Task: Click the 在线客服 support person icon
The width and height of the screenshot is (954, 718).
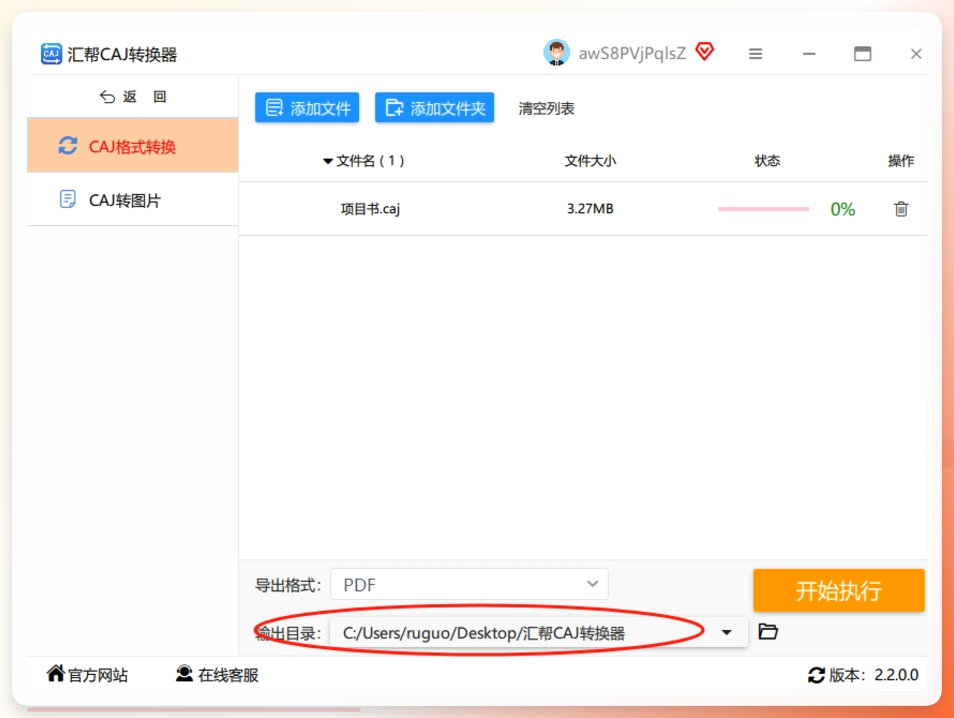Action: click(x=184, y=674)
